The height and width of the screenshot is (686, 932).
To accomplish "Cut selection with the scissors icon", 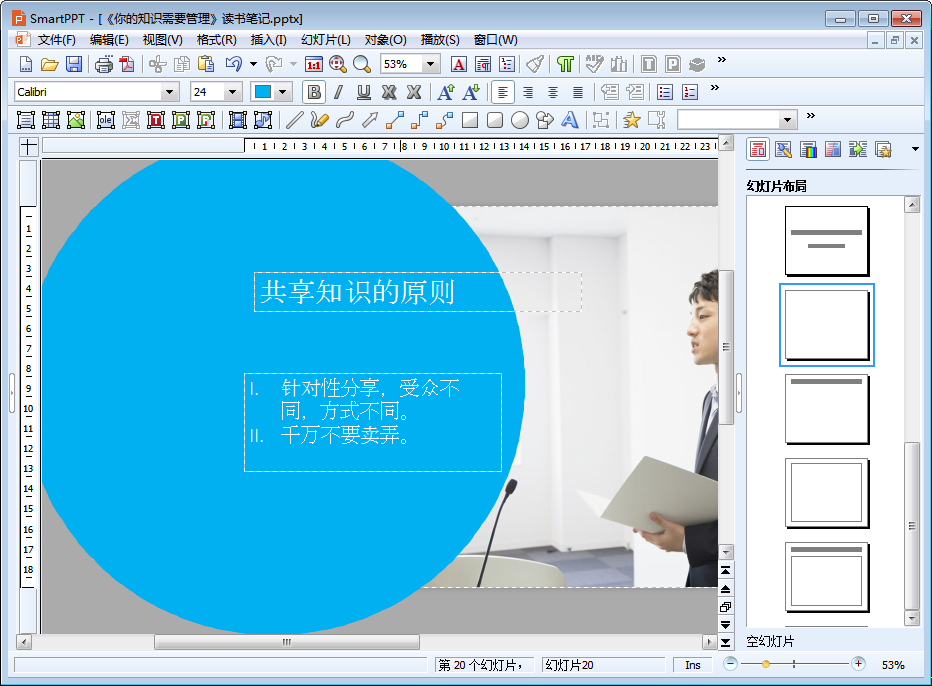I will click(158, 64).
